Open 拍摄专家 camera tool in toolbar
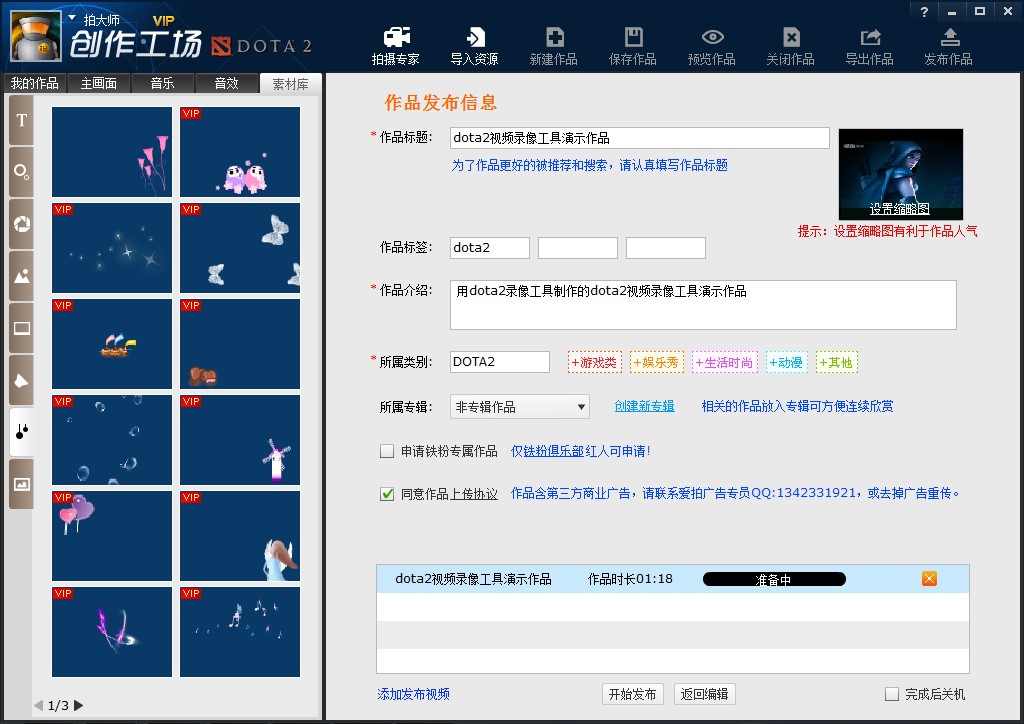Viewport: 1024px width, 724px height. (395, 46)
